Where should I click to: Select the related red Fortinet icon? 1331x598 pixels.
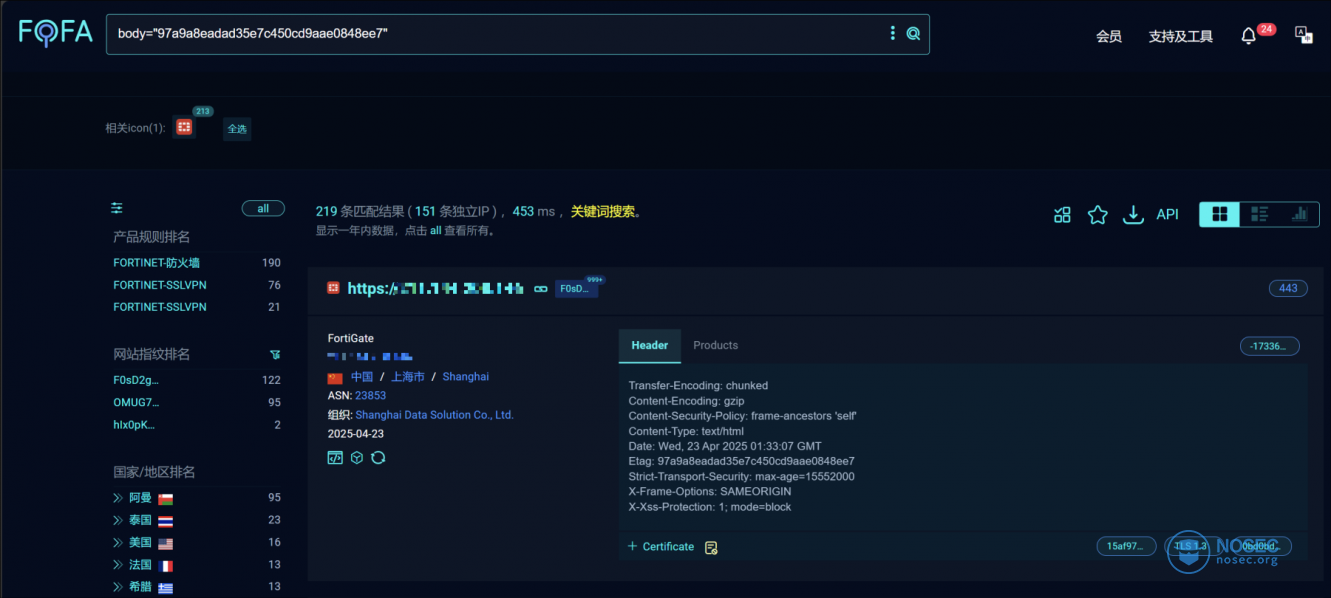[x=184, y=127]
